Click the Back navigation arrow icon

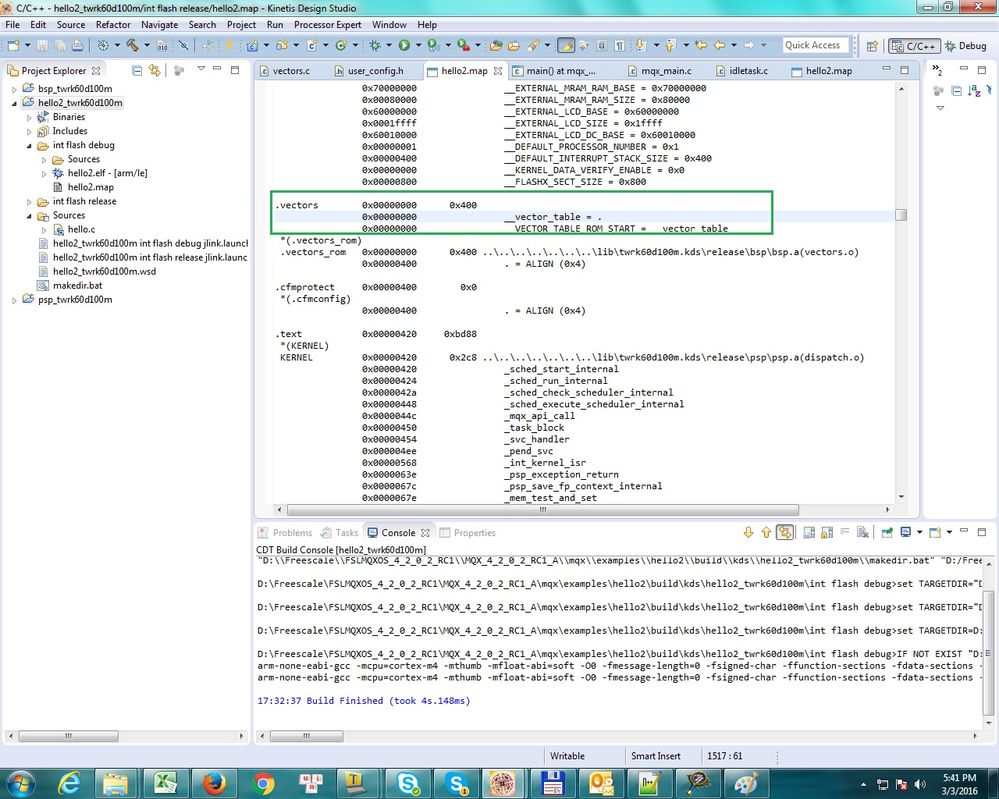click(x=719, y=45)
